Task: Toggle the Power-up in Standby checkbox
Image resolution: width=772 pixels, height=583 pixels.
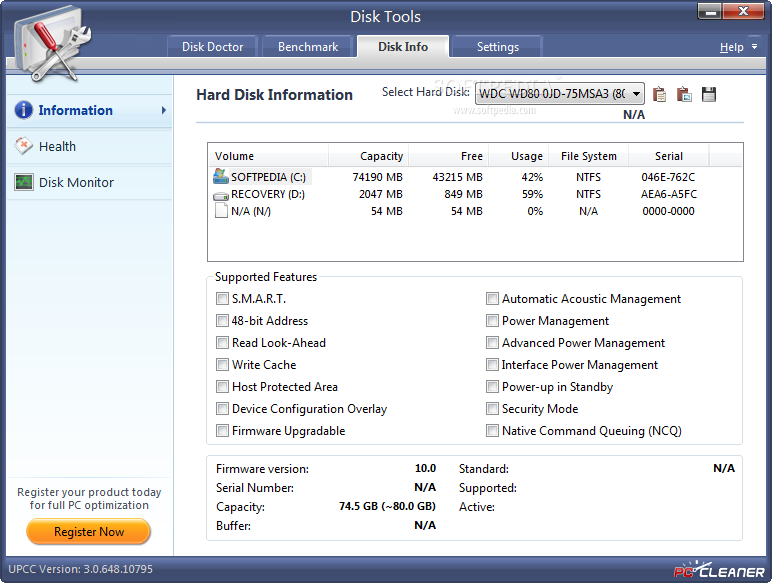Action: pyautogui.click(x=492, y=387)
